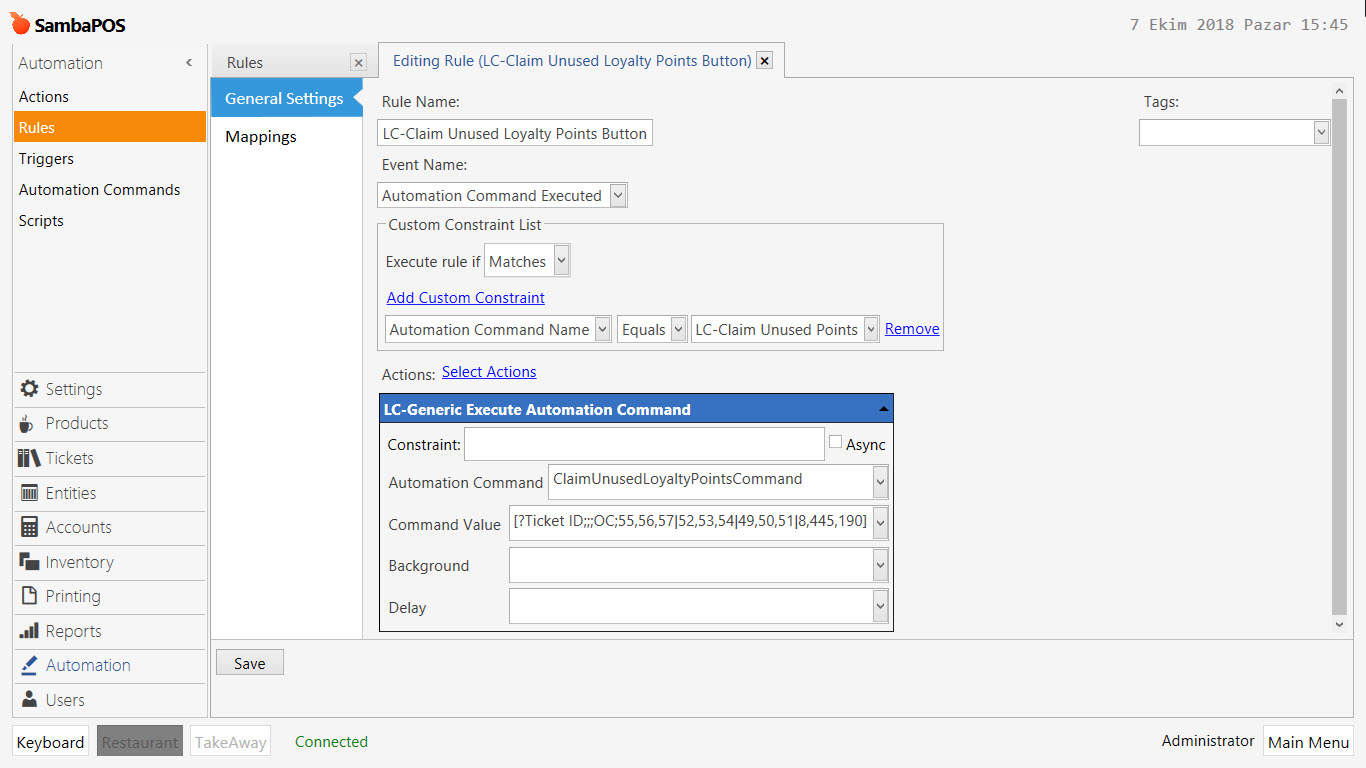Click the Keyboard button

[x=50, y=742]
